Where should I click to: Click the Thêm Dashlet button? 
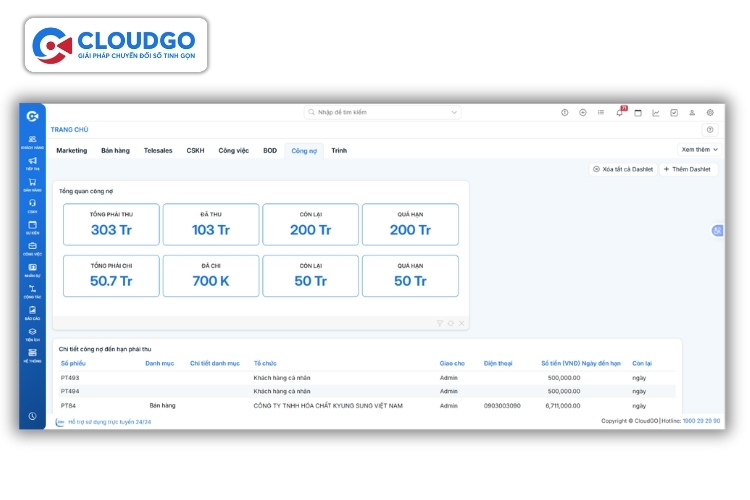point(687,170)
